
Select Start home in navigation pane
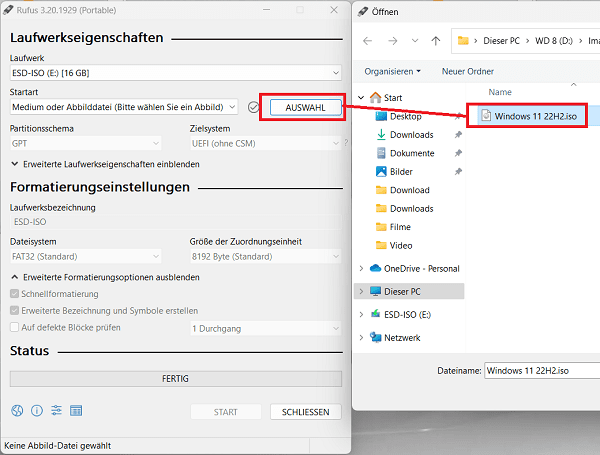(x=393, y=98)
